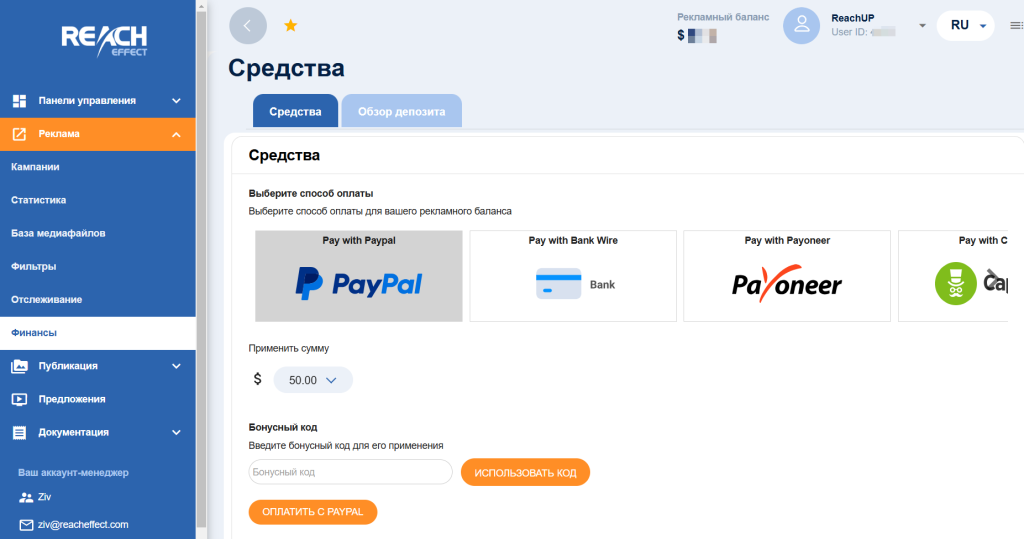Click the back arrow circle button
Screen dimensions: 1024x539
pyautogui.click(x=248, y=25)
